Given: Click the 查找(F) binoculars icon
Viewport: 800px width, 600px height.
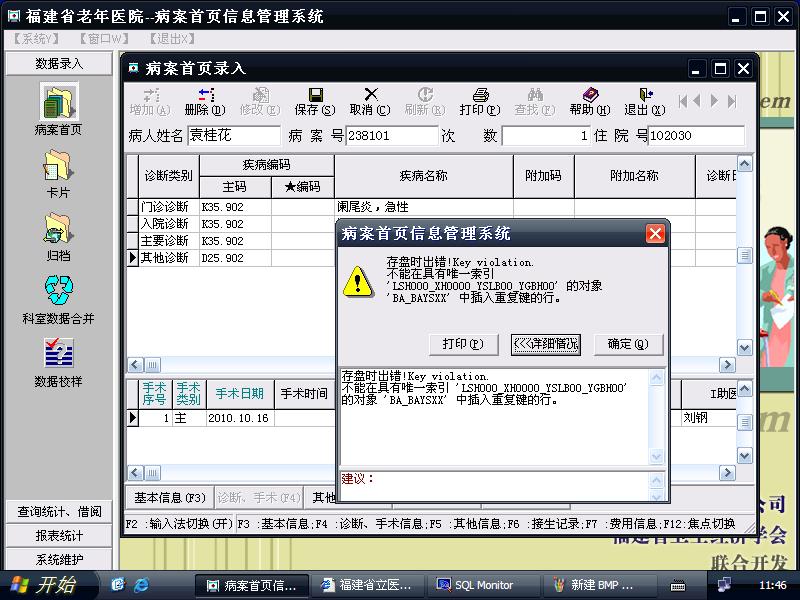Looking at the screenshot, I should pos(535,102).
